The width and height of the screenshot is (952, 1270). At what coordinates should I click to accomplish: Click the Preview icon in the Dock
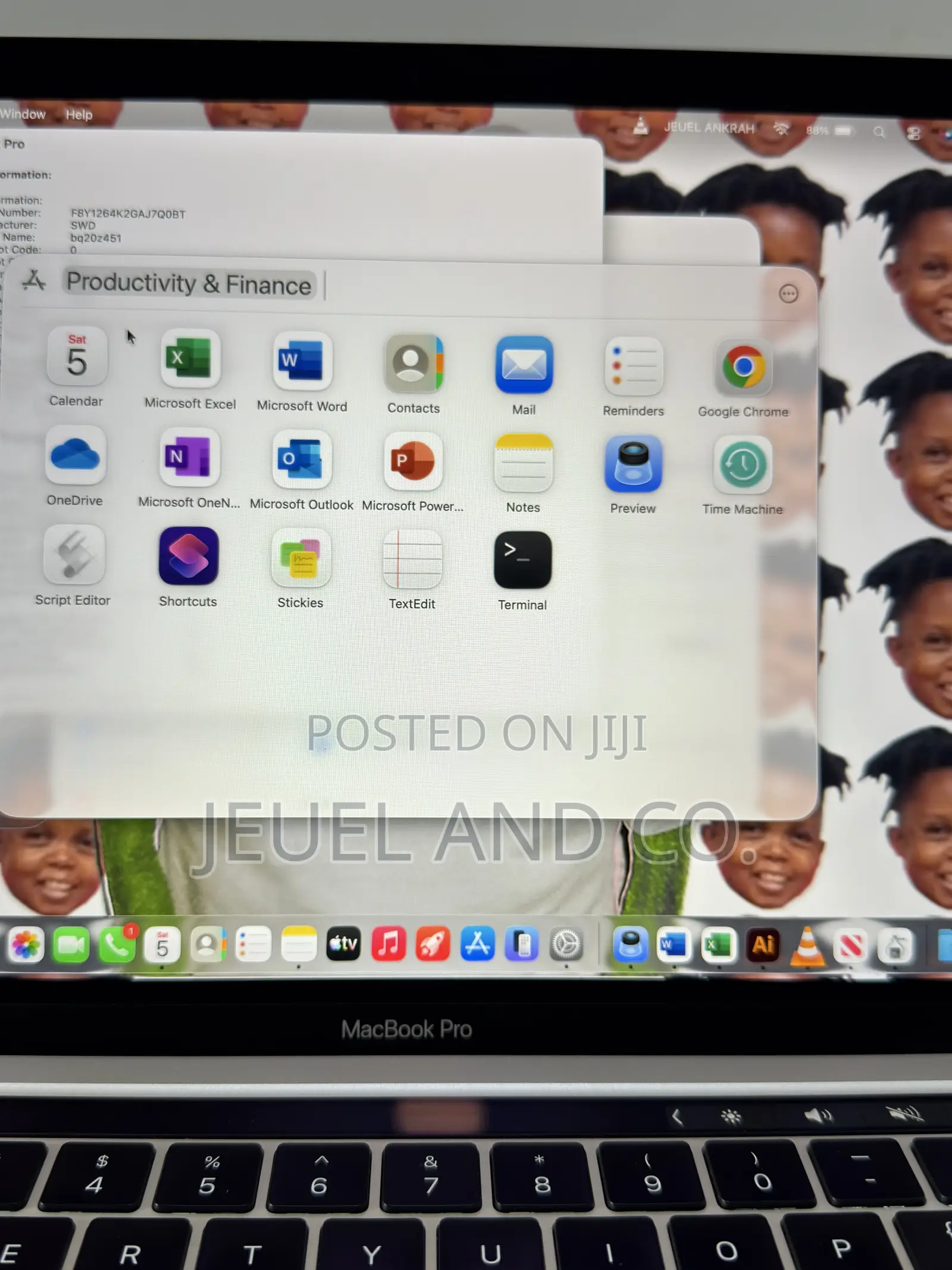tap(630, 945)
